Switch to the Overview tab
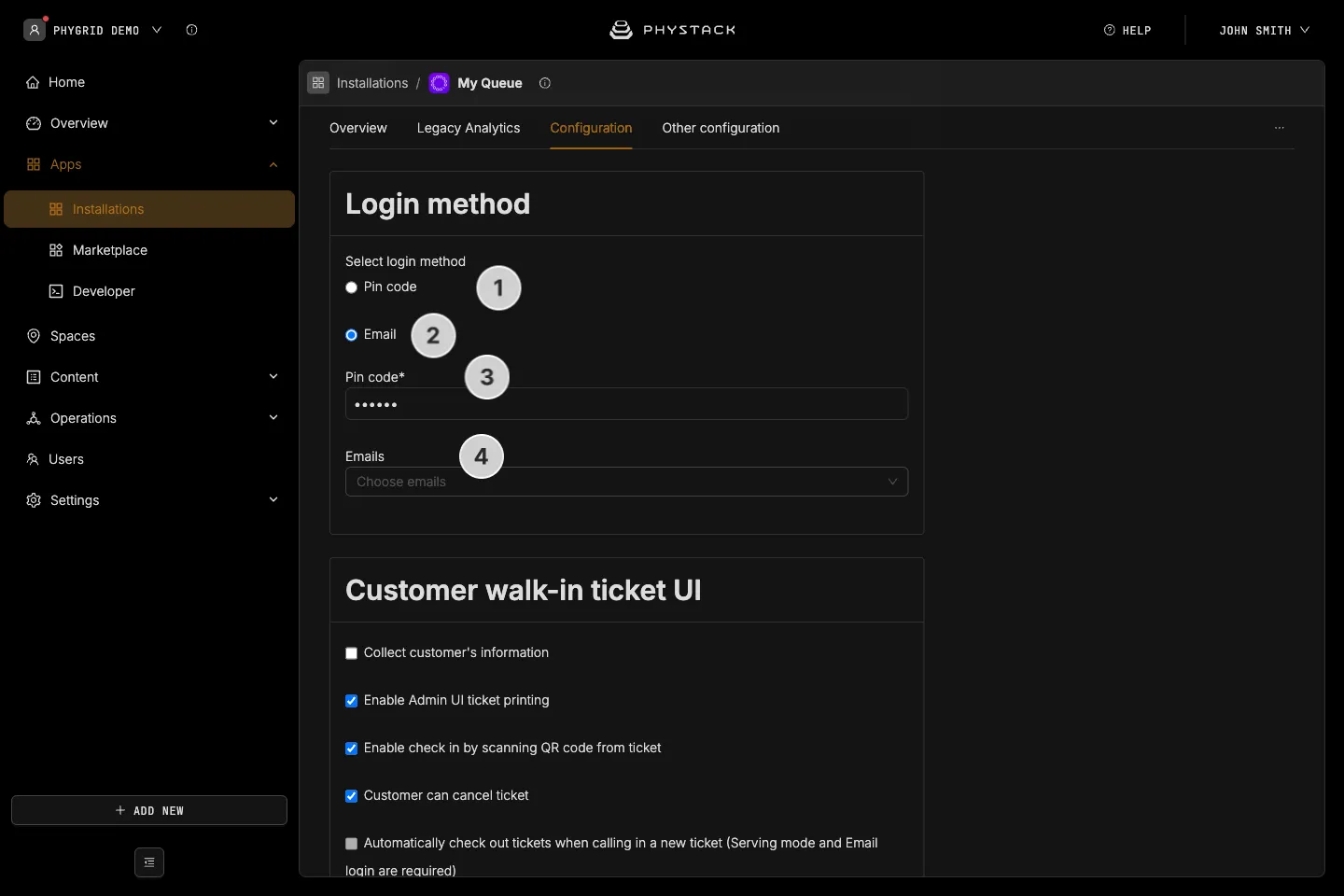This screenshot has width=1344, height=896. click(358, 128)
